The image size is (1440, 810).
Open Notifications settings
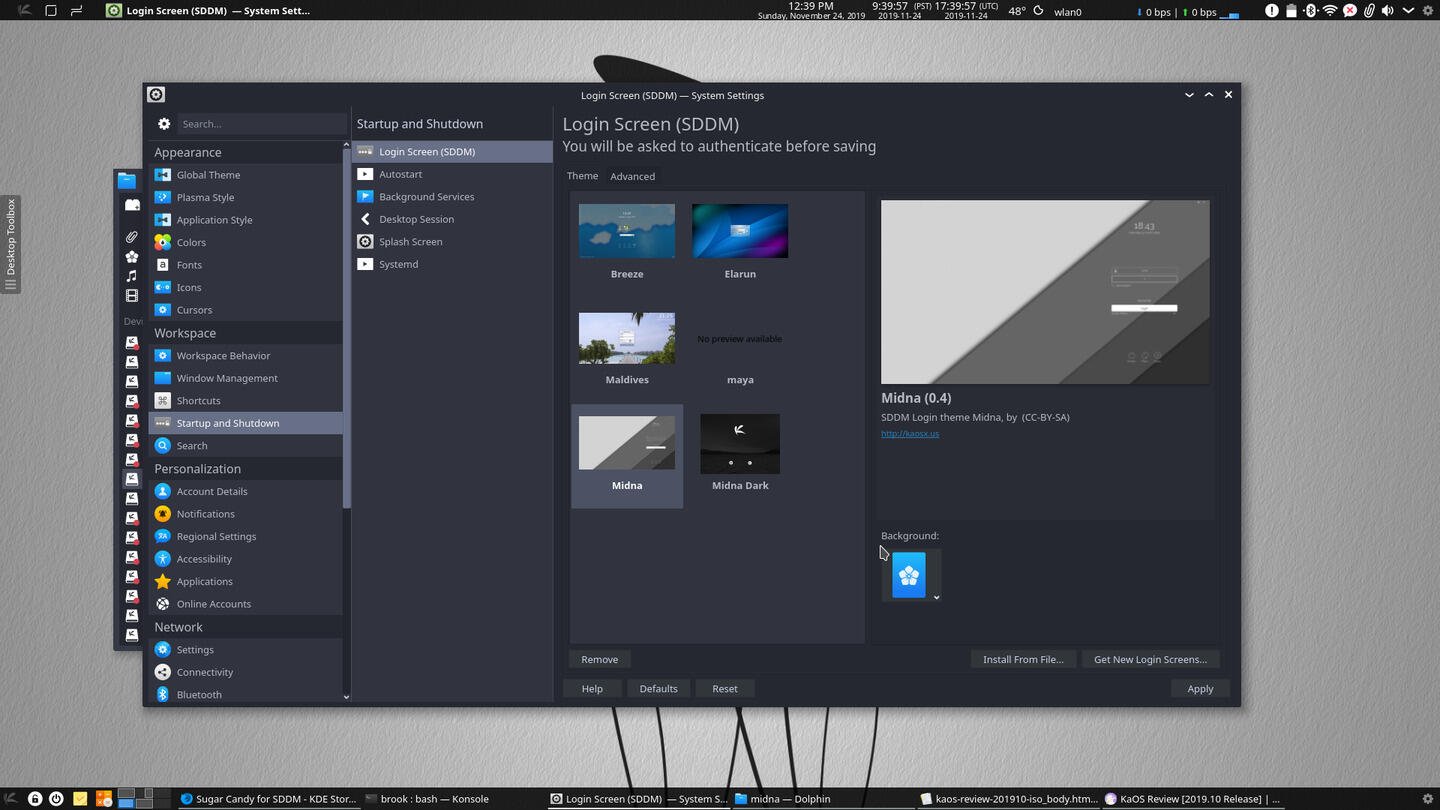coord(245,514)
